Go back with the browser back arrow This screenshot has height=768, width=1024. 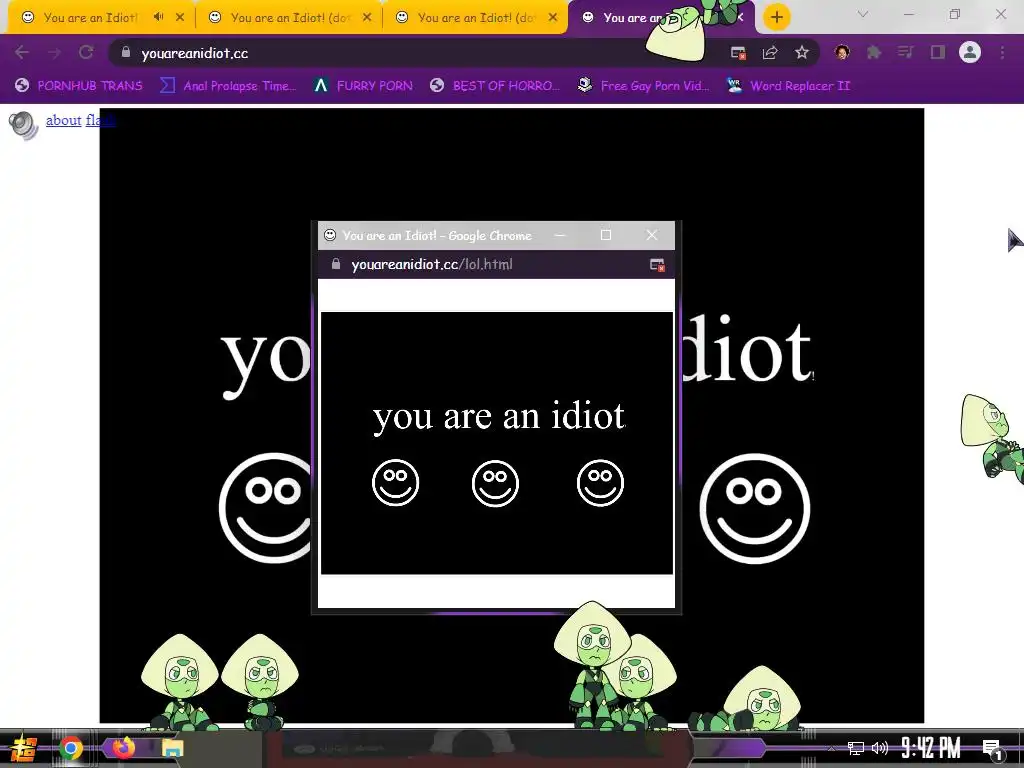click(x=22, y=53)
